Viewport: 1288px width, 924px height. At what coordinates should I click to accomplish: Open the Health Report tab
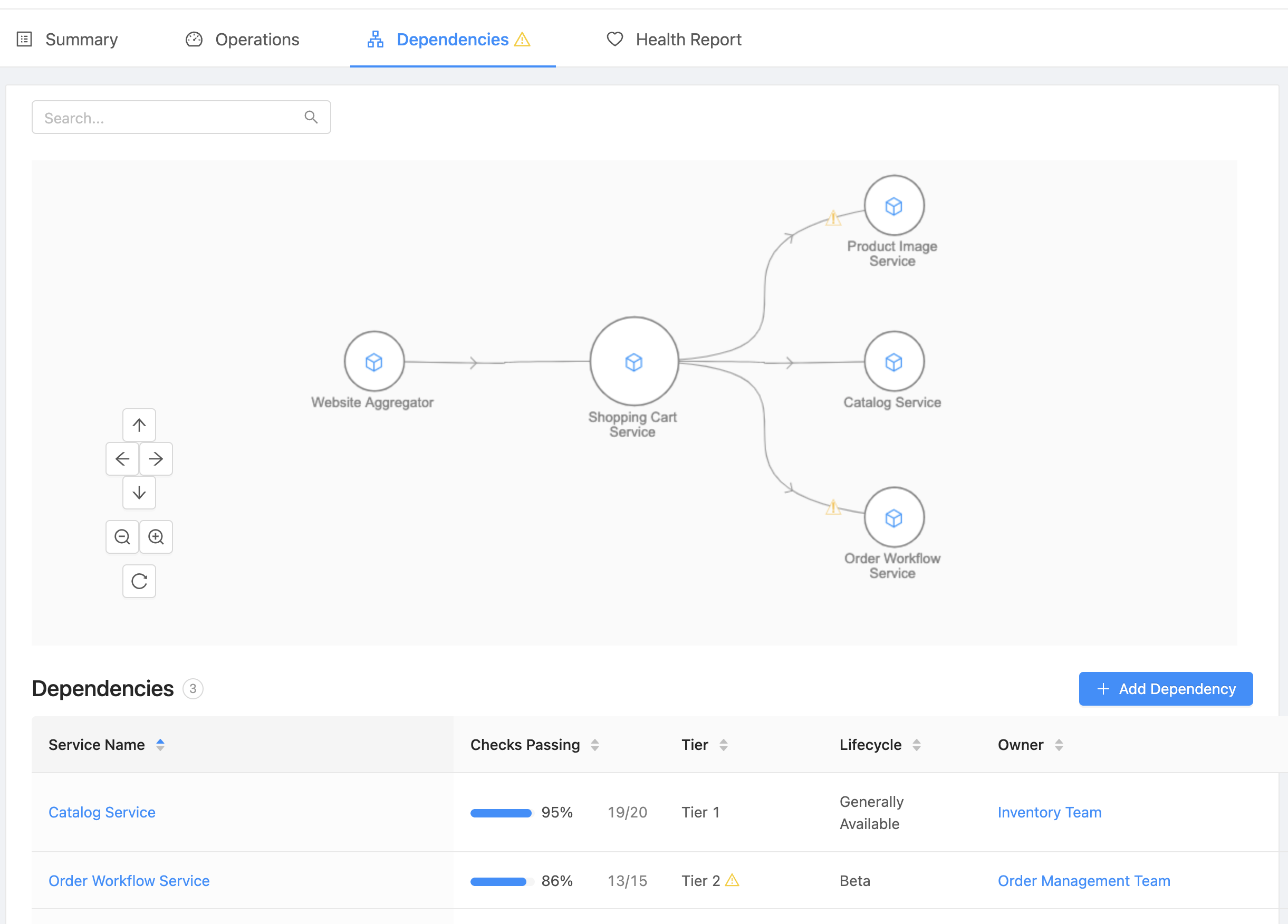(x=674, y=39)
